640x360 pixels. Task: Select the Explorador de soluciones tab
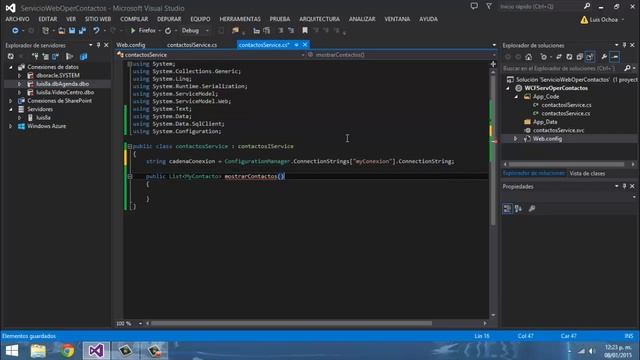click(x=533, y=173)
